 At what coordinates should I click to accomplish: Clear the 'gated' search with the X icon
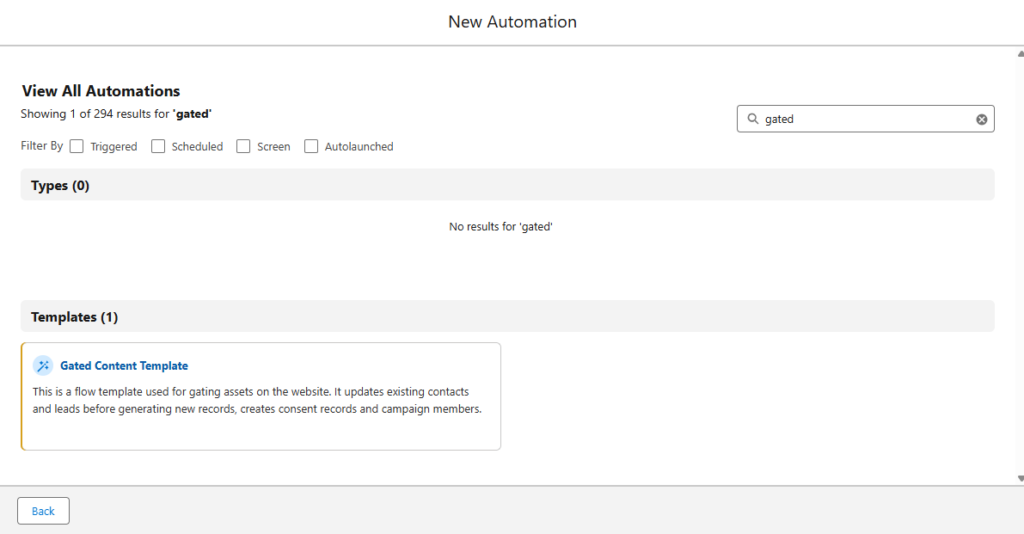[x=981, y=119]
